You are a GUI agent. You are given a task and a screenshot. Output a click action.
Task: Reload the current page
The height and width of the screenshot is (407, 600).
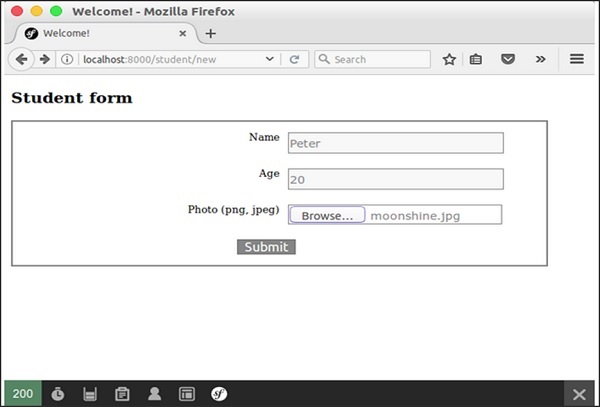pyautogui.click(x=295, y=59)
